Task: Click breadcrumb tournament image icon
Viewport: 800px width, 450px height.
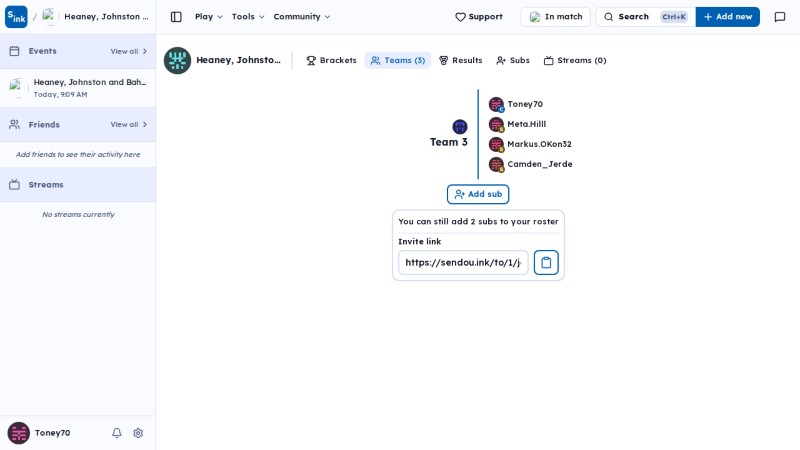Action: click(x=49, y=16)
